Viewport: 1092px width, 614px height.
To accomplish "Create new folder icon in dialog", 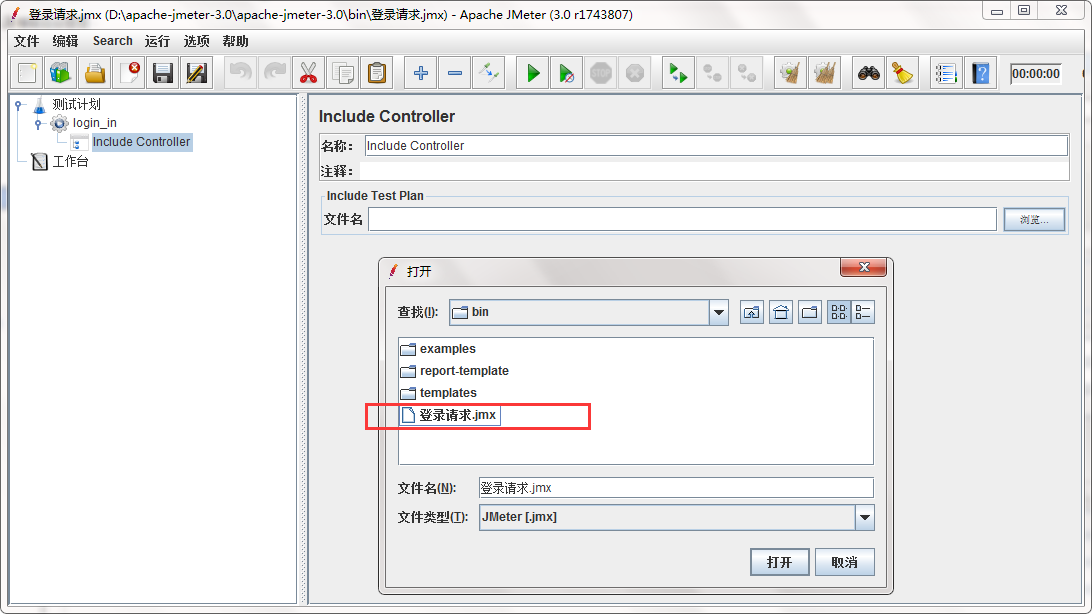I will (x=810, y=313).
